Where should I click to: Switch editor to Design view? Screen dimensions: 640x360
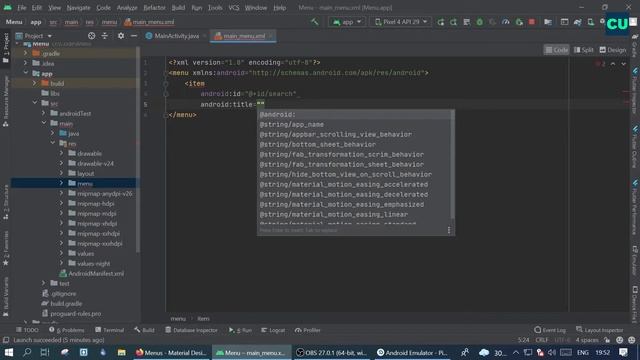[x=612, y=50]
